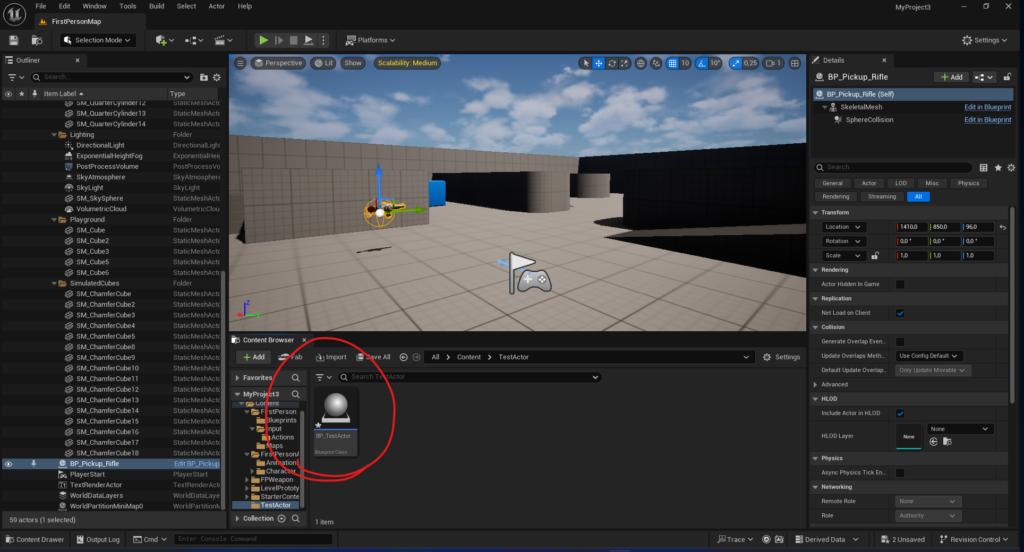
Task: Switch to the Physics filter tab in Details
Action: (967, 183)
